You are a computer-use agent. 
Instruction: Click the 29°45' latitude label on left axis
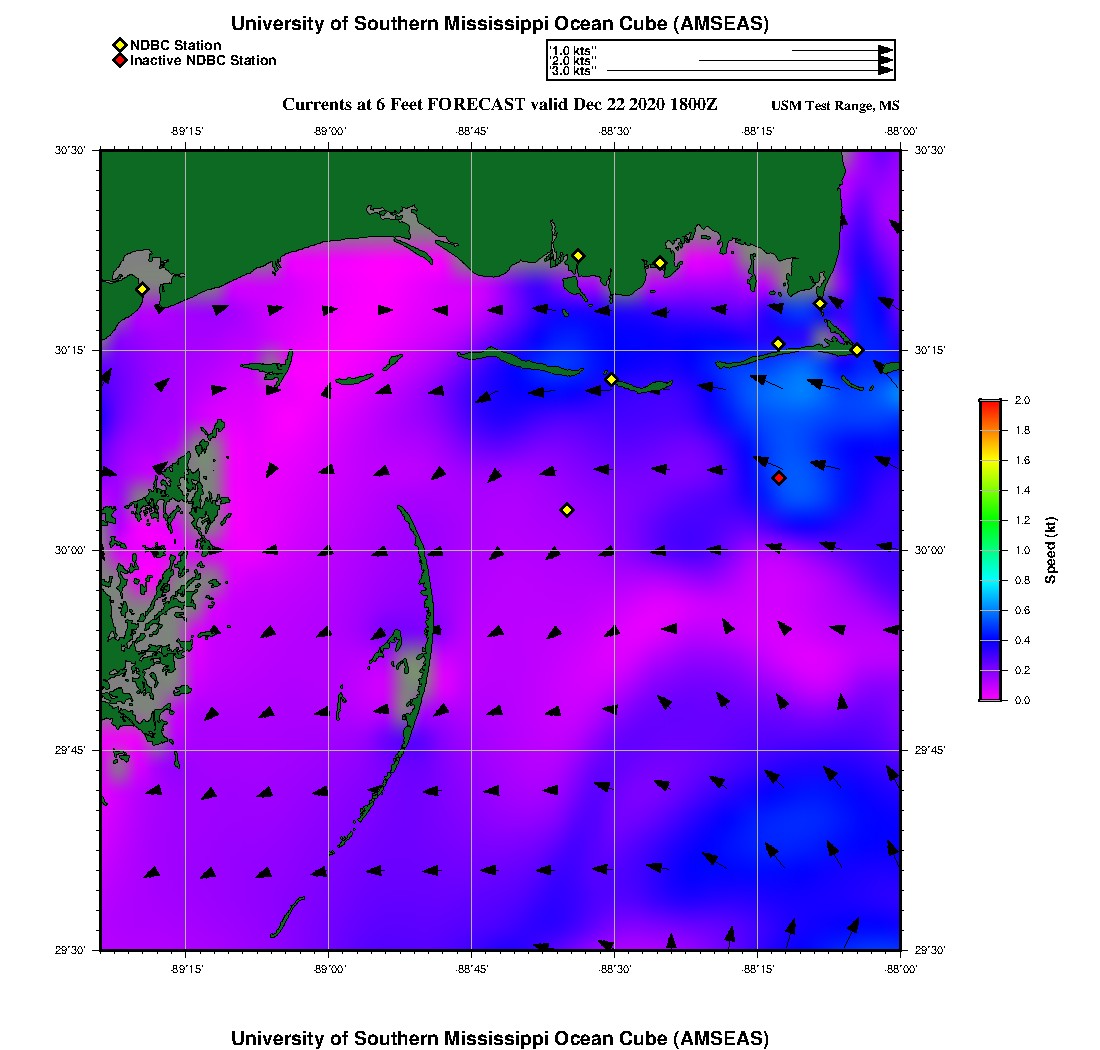74,750
